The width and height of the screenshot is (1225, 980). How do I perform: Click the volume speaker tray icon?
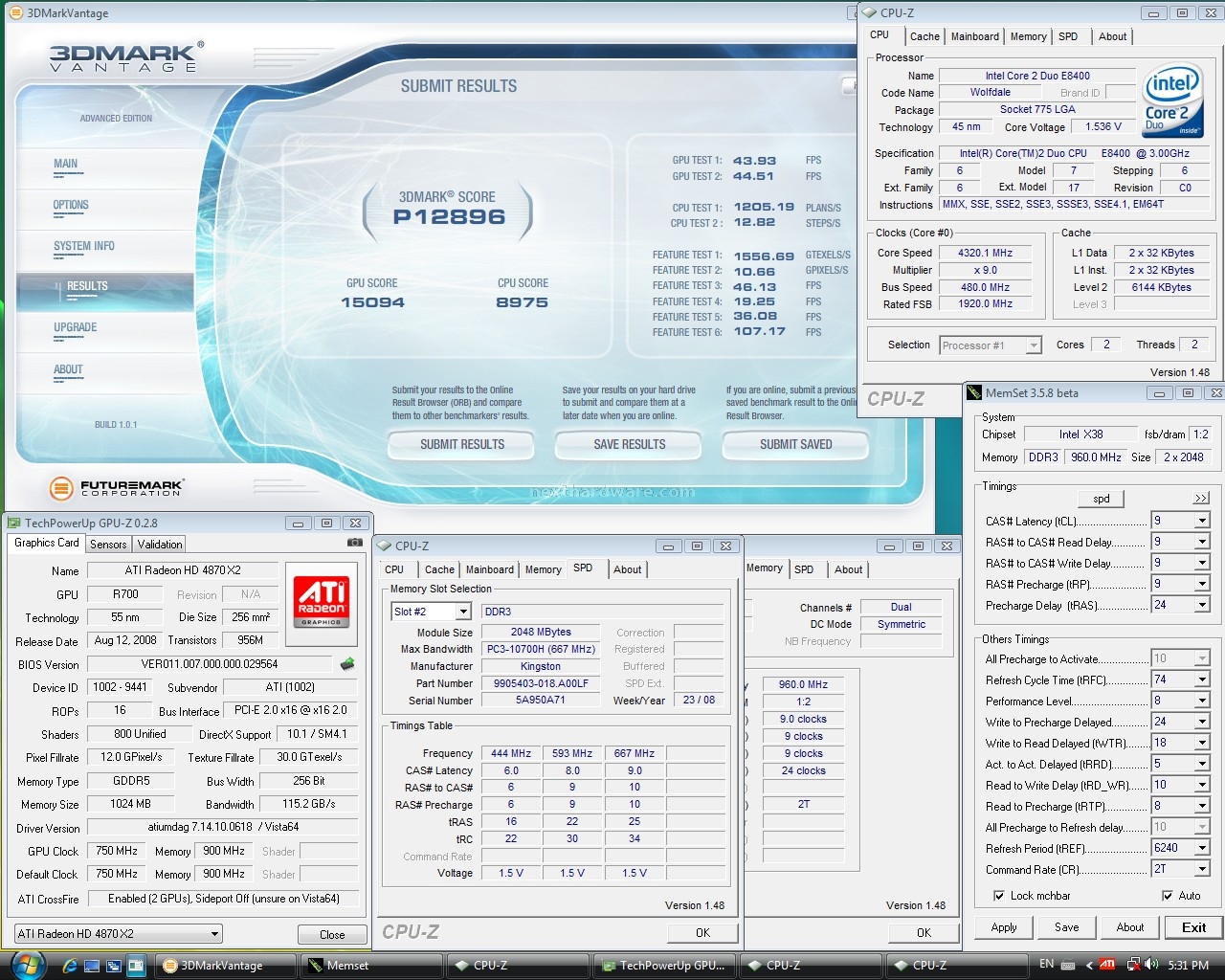[1151, 965]
